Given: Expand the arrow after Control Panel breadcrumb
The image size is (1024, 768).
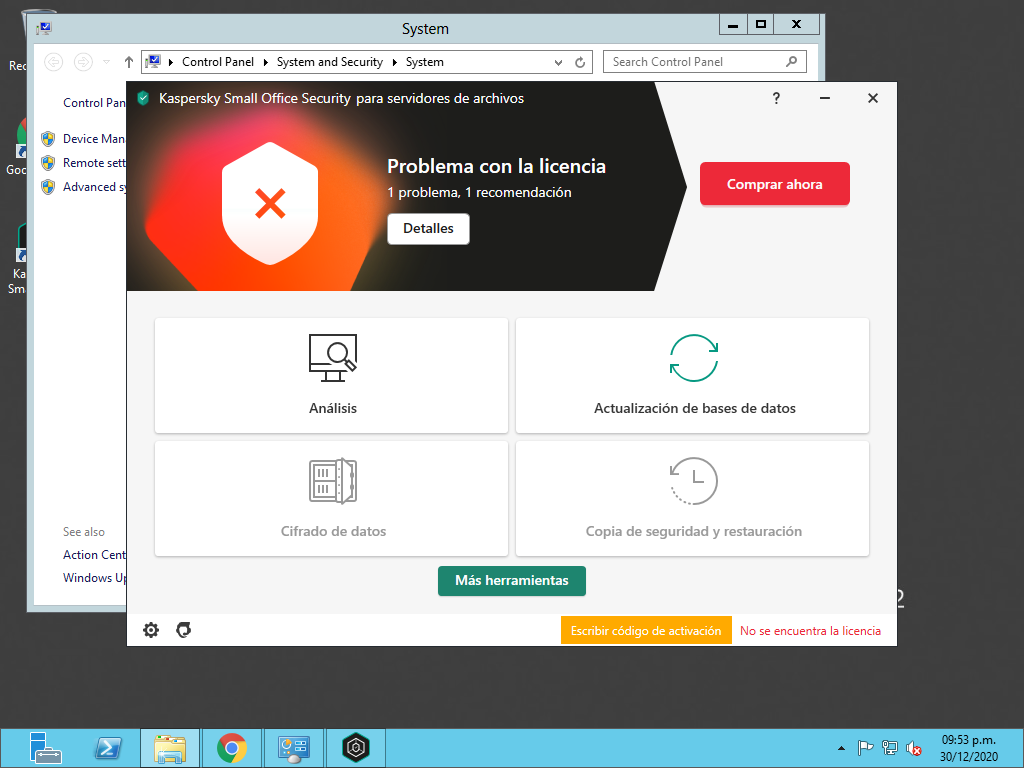Looking at the screenshot, I should (x=266, y=62).
